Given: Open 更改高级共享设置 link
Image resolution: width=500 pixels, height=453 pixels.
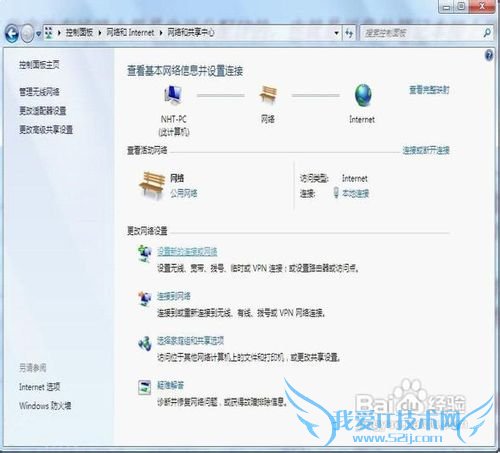Looking at the screenshot, I should click(46, 129).
